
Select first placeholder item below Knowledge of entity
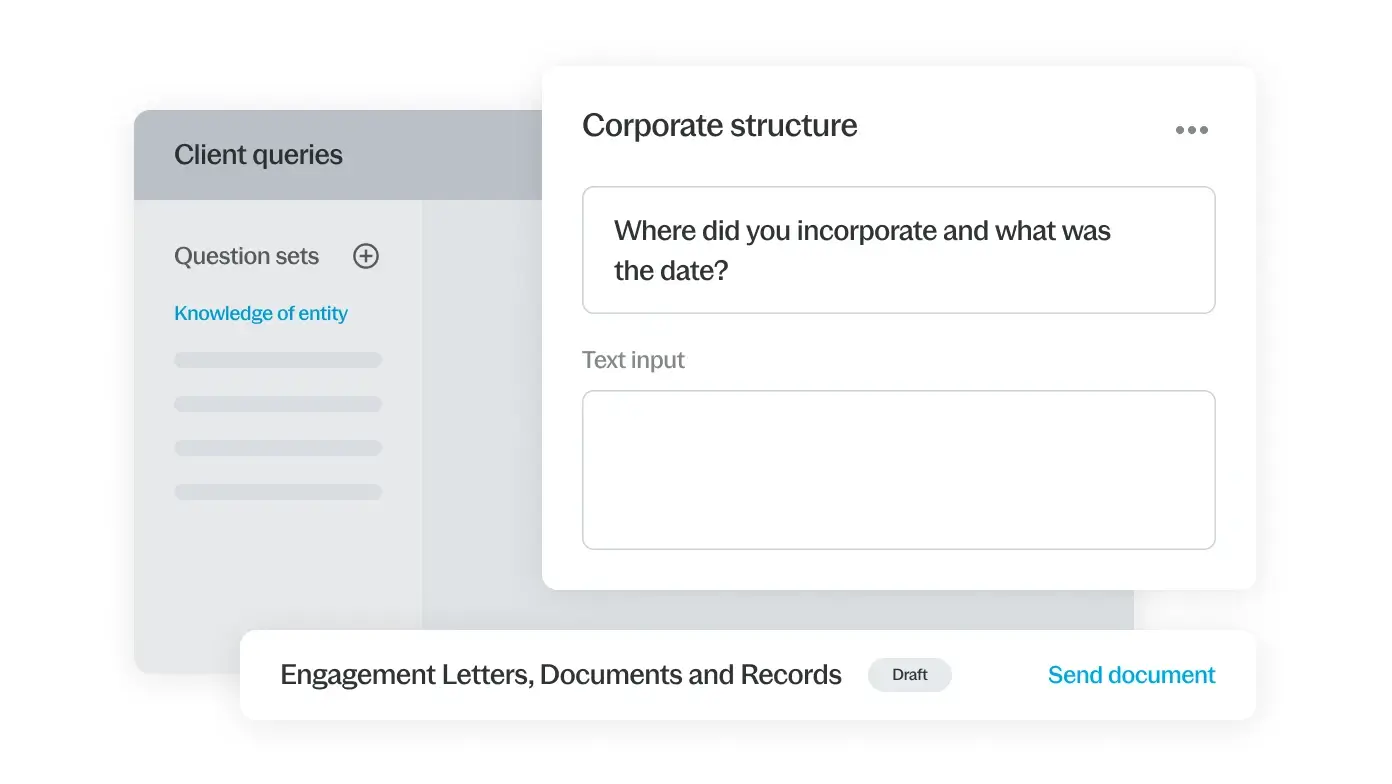click(278, 360)
